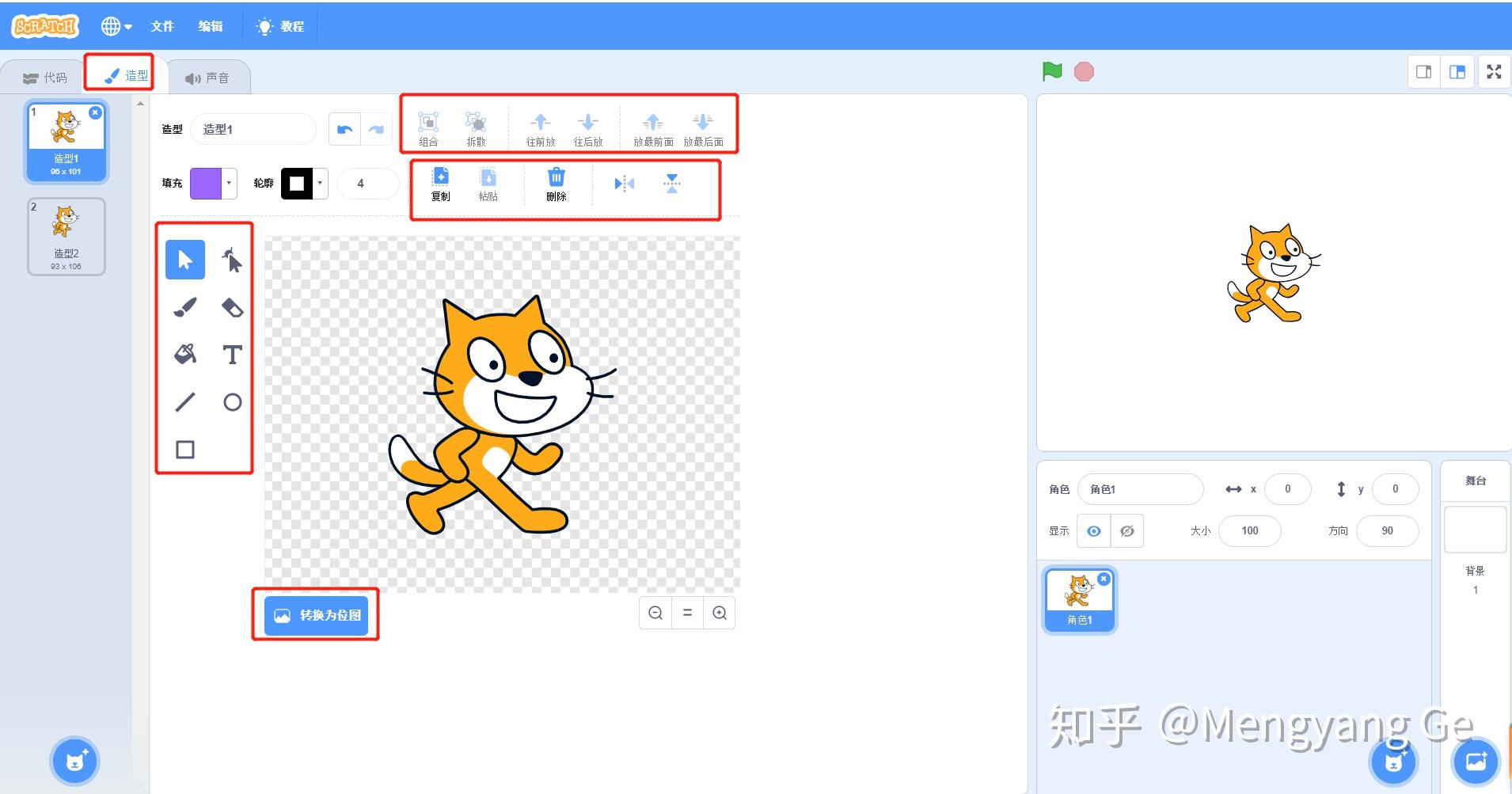Zoom out of the costume canvas
Viewport: 1512px width, 794px height.
coord(655,613)
